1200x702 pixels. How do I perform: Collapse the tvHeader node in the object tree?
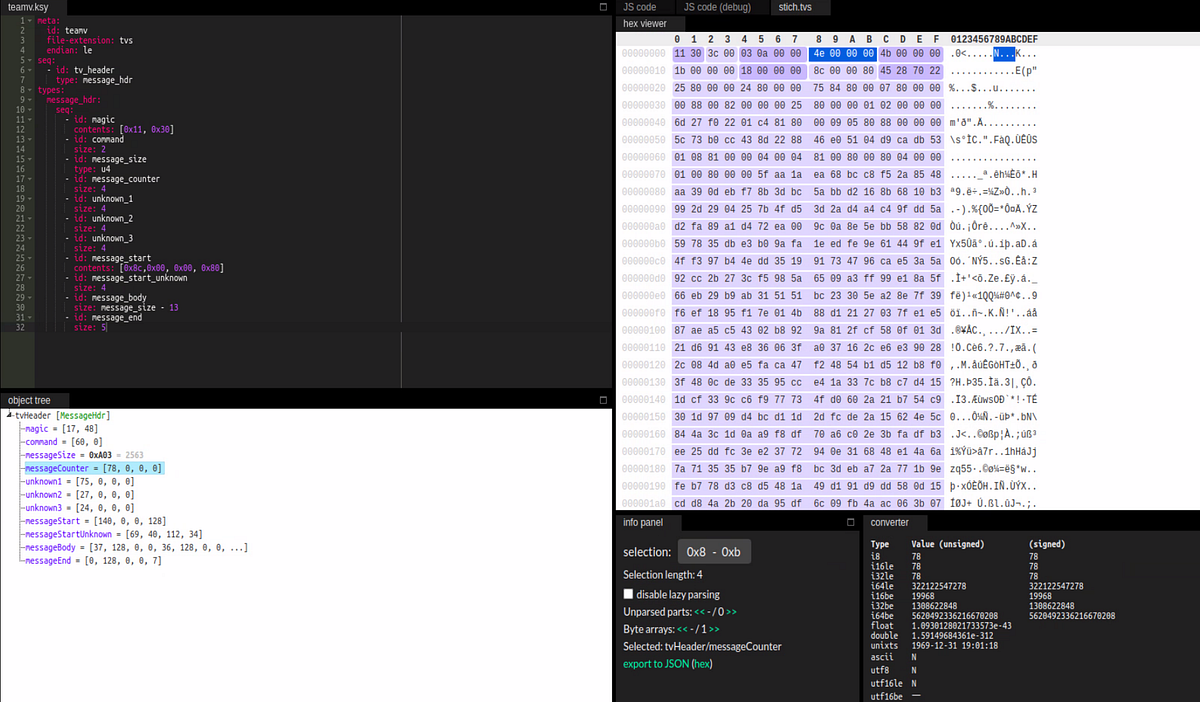click(x=7, y=415)
